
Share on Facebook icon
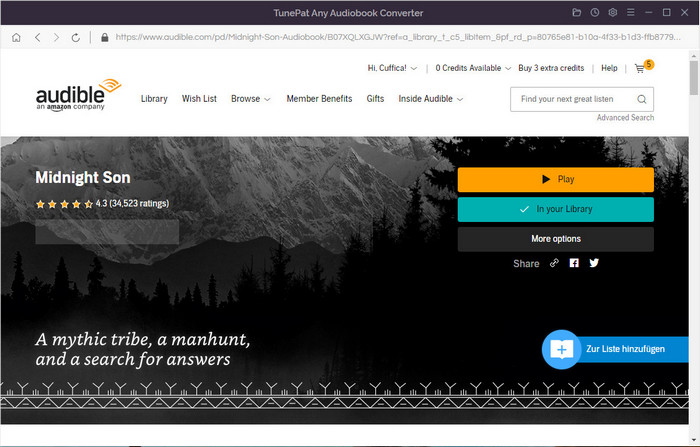pyautogui.click(x=574, y=263)
